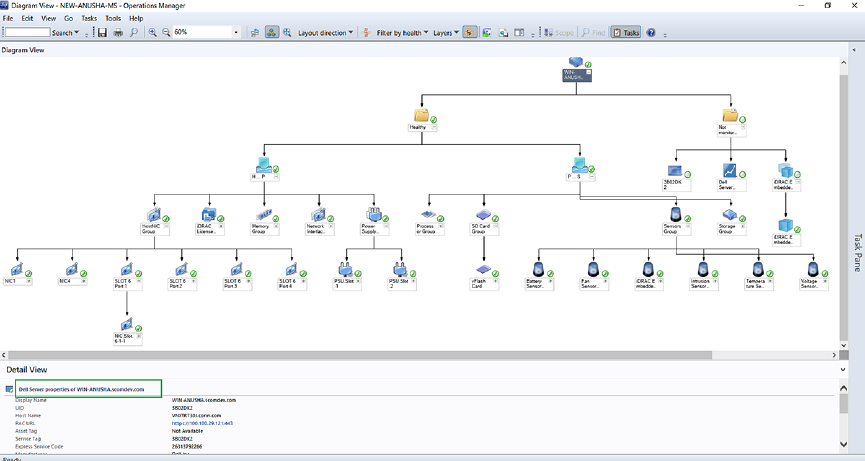865x461 pixels.
Task: Open the Tools menu
Action: (x=113, y=18)
